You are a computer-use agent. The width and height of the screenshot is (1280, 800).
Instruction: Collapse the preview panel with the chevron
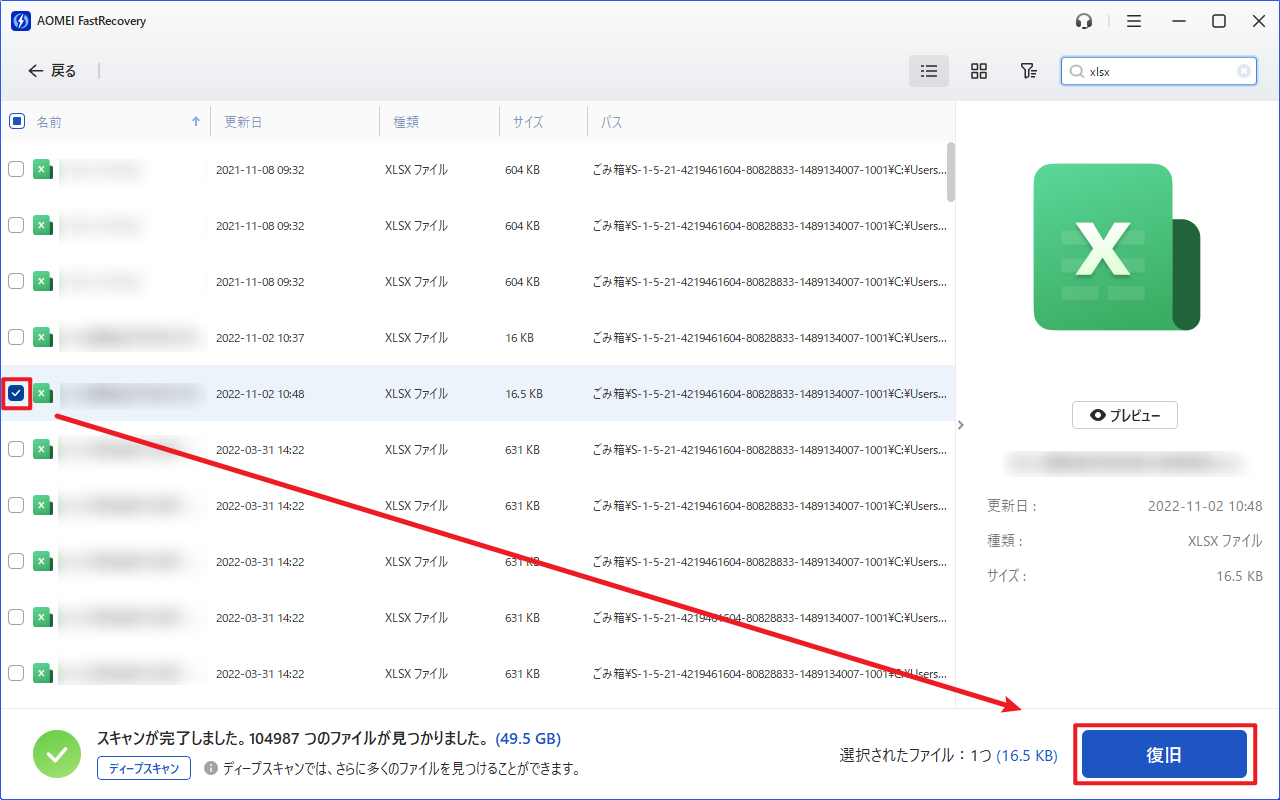[961, 425]
